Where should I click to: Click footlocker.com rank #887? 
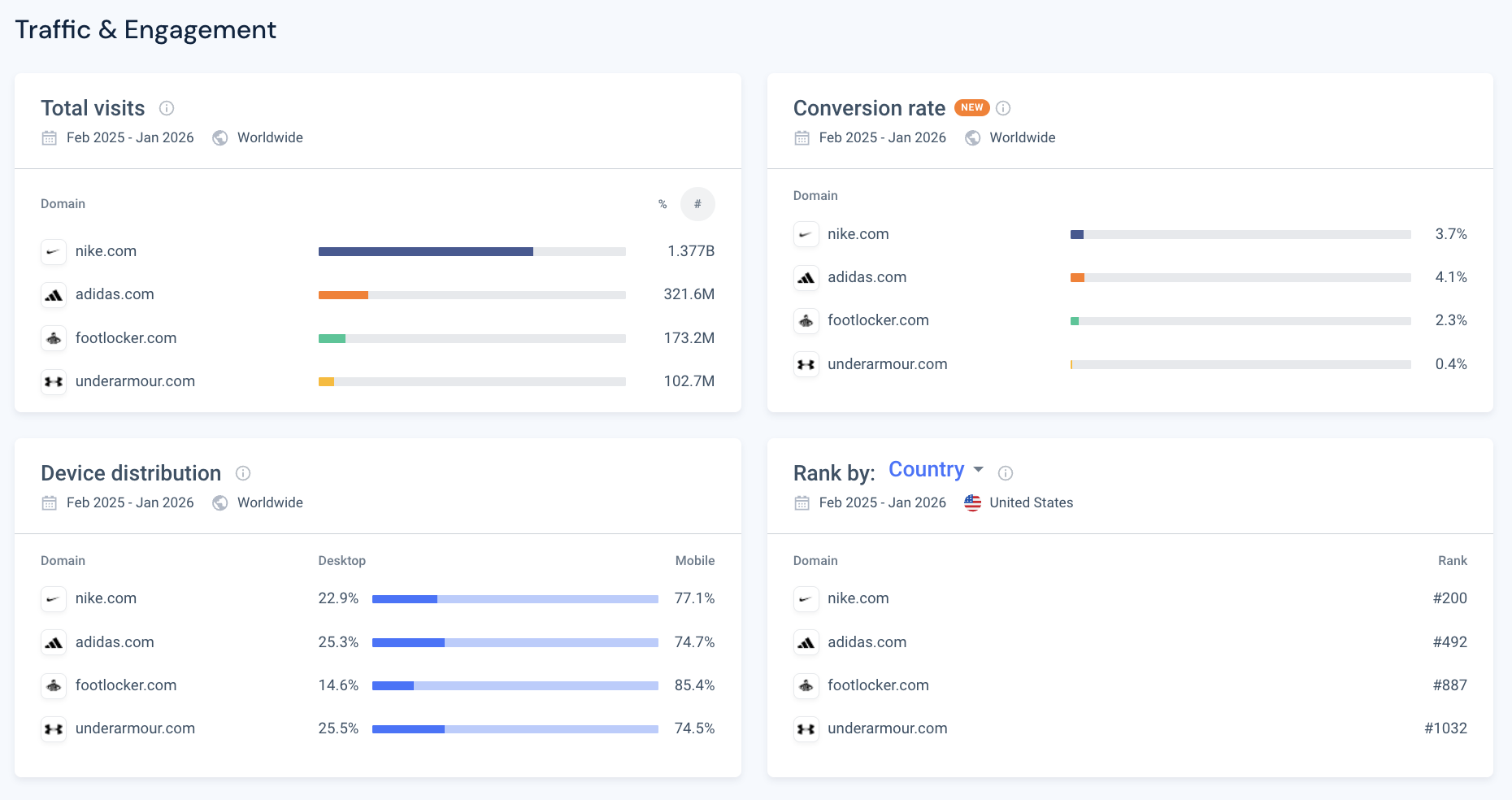tap(1450, 685)
